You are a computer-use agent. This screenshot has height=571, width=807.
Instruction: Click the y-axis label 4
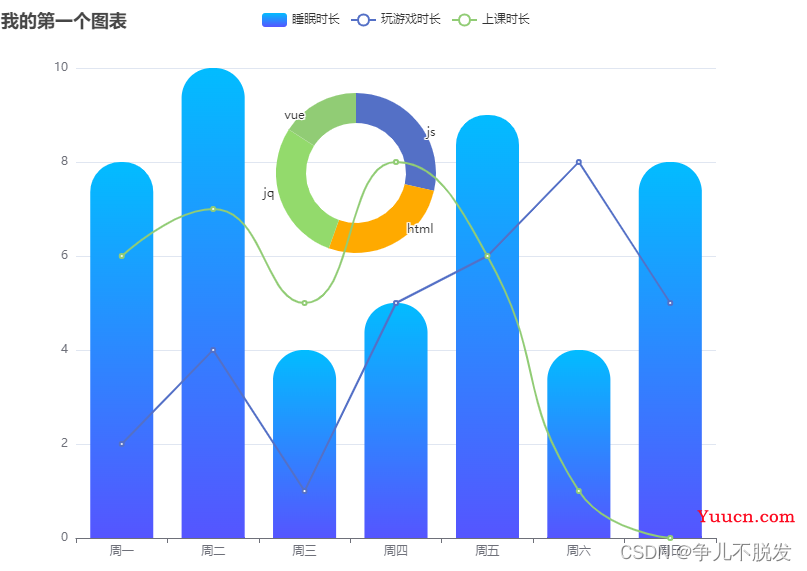(x=64, y=349)
